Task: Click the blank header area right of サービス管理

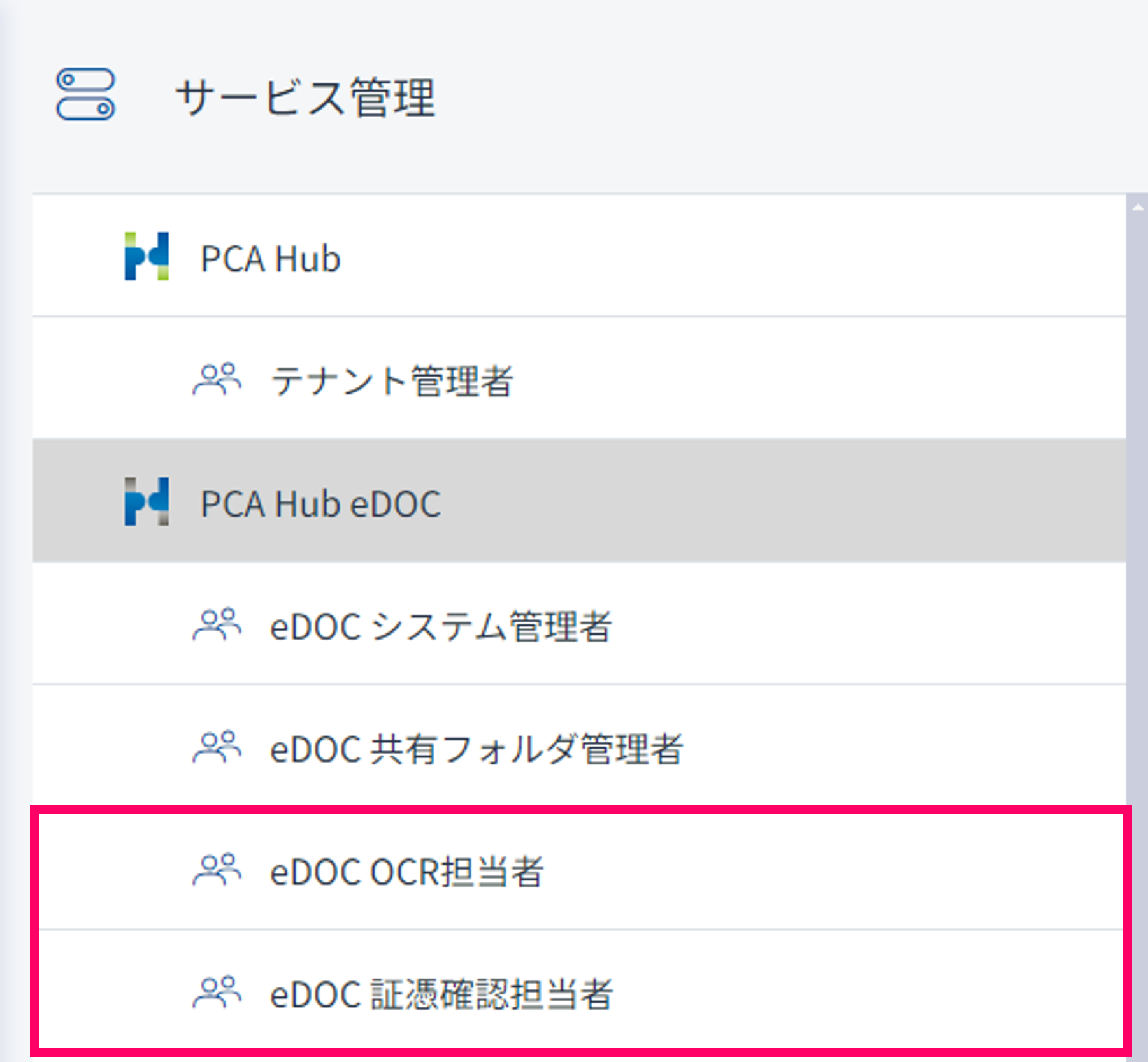Action: tap(764, 96)
